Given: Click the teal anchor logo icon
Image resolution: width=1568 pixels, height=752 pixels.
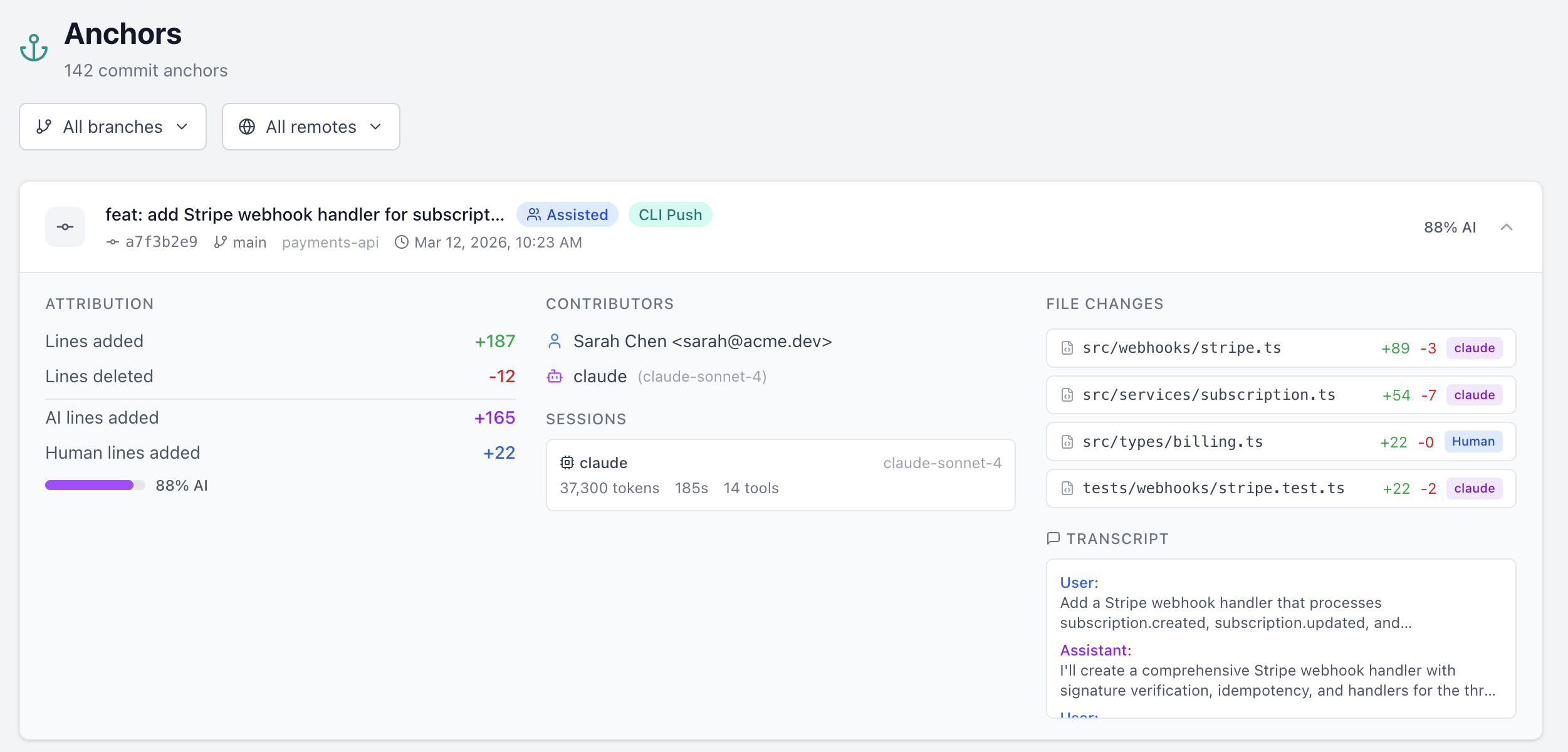Looking at the screenshot, I should click(34, 48).
